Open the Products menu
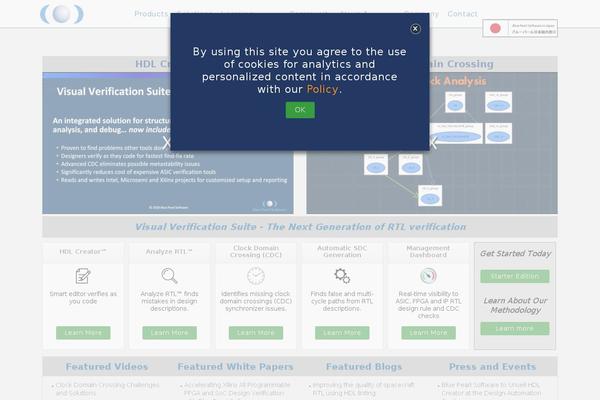This screenshot has width=600, height=400. (151, 14)
